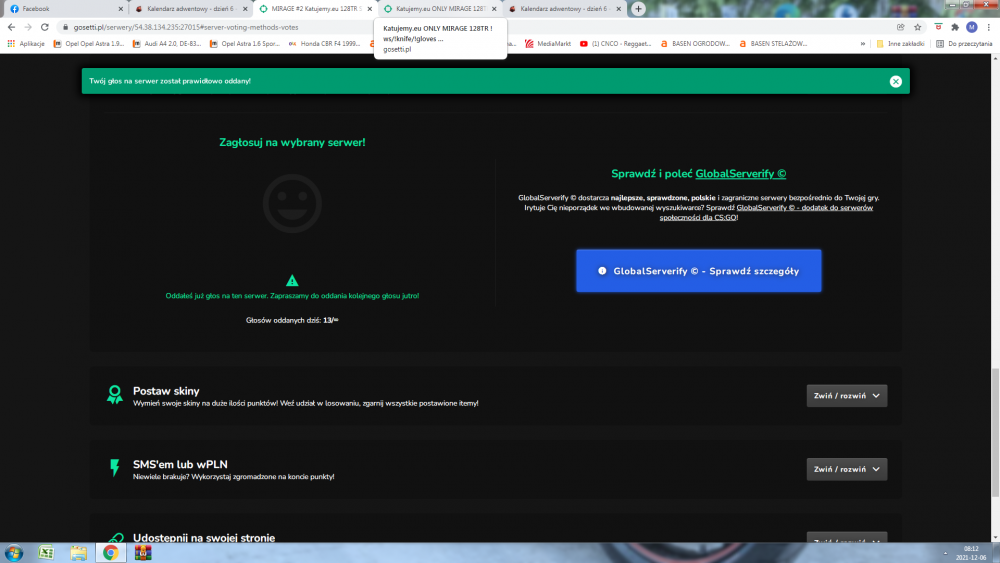This screenshot has height=563, width=1000.
Task: Open the Do przeczytania reading list
Action: (964, 44)
